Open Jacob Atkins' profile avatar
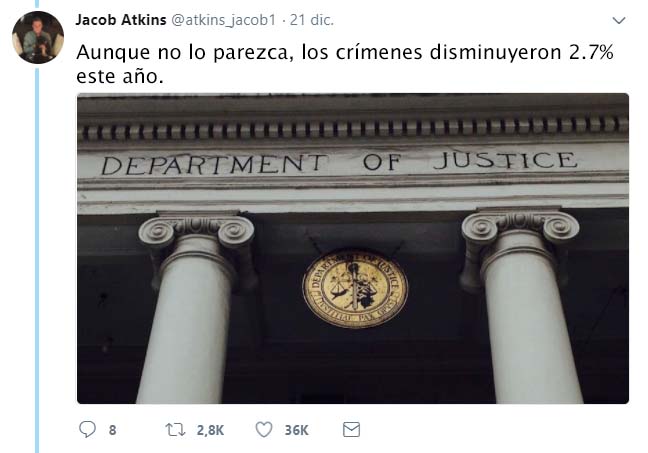 pyautogui.click(x=38, y=37)
